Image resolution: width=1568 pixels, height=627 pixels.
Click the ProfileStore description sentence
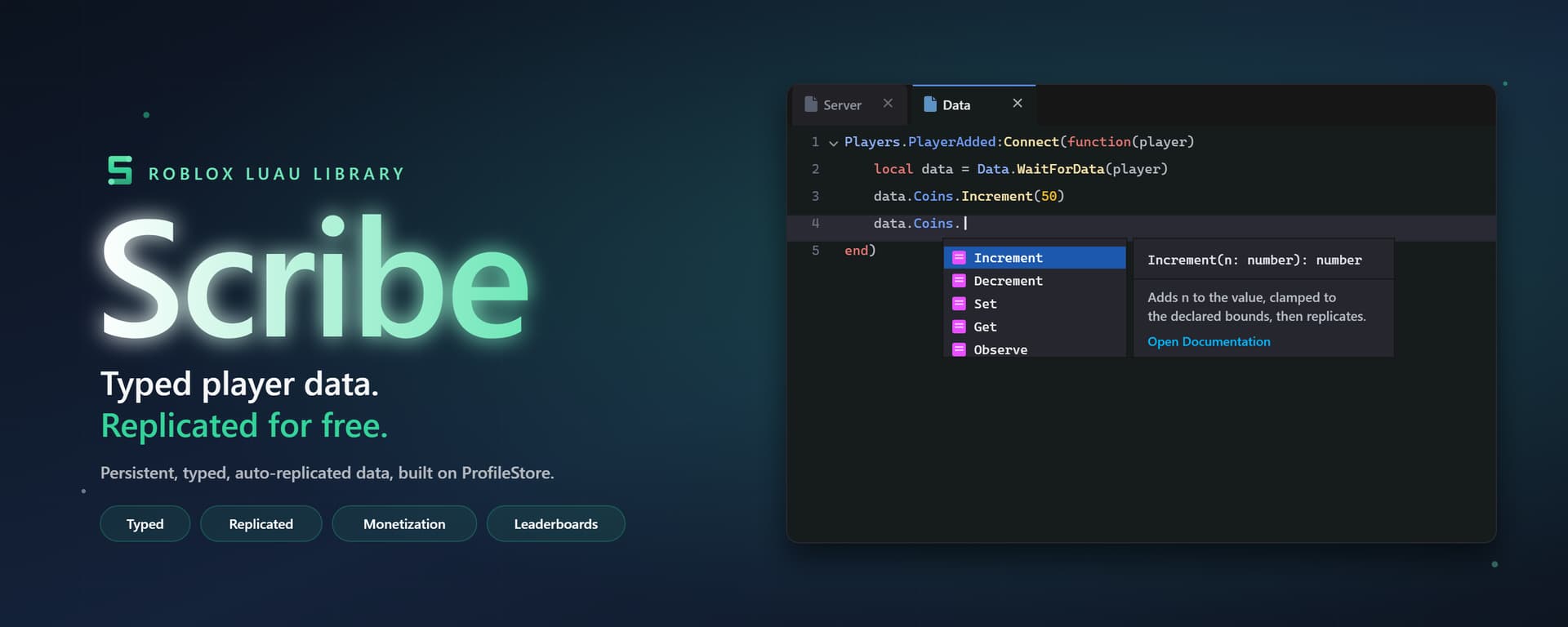327,474
